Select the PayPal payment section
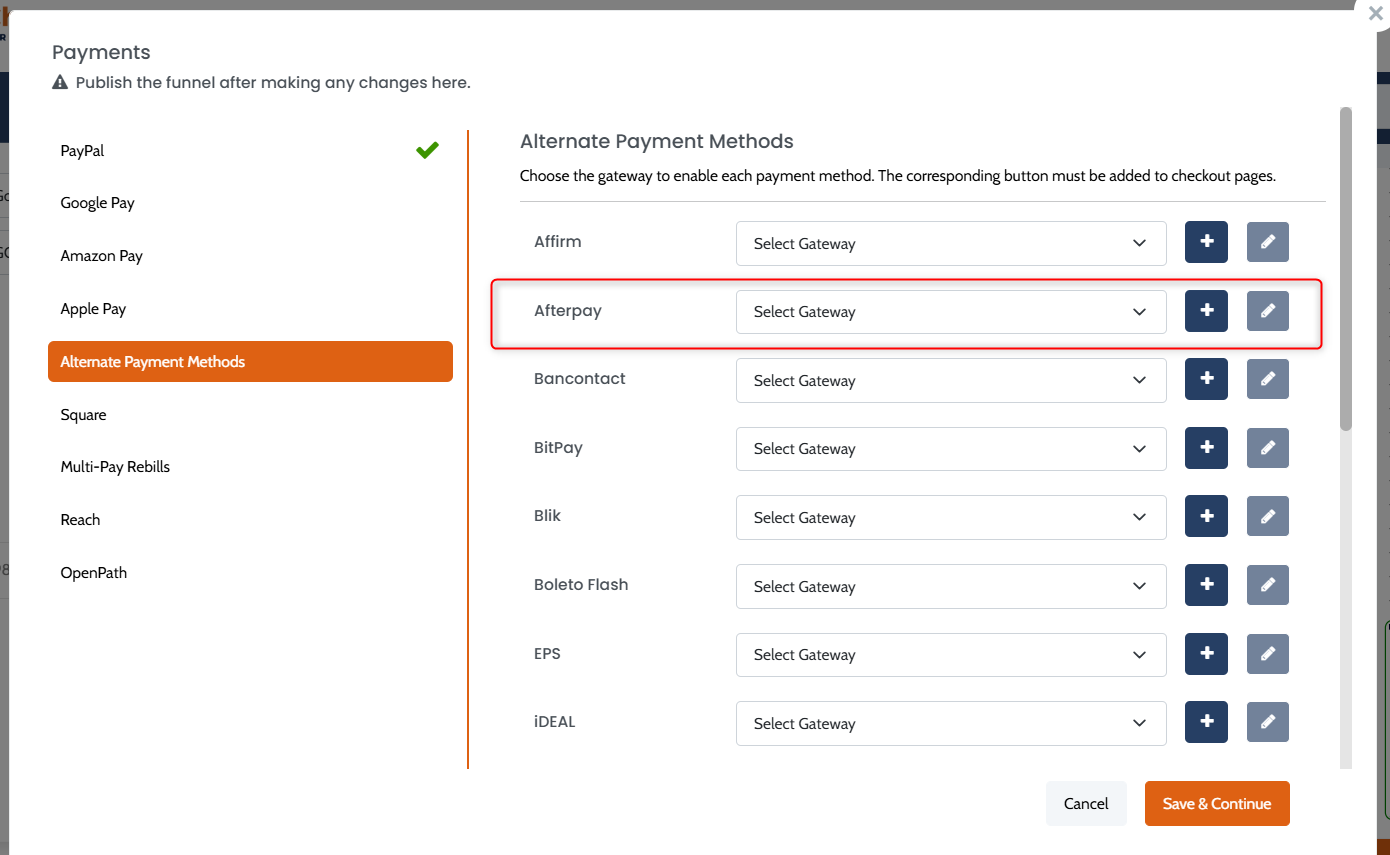This screenshot has height=855, width=1390. pos(83,151)
